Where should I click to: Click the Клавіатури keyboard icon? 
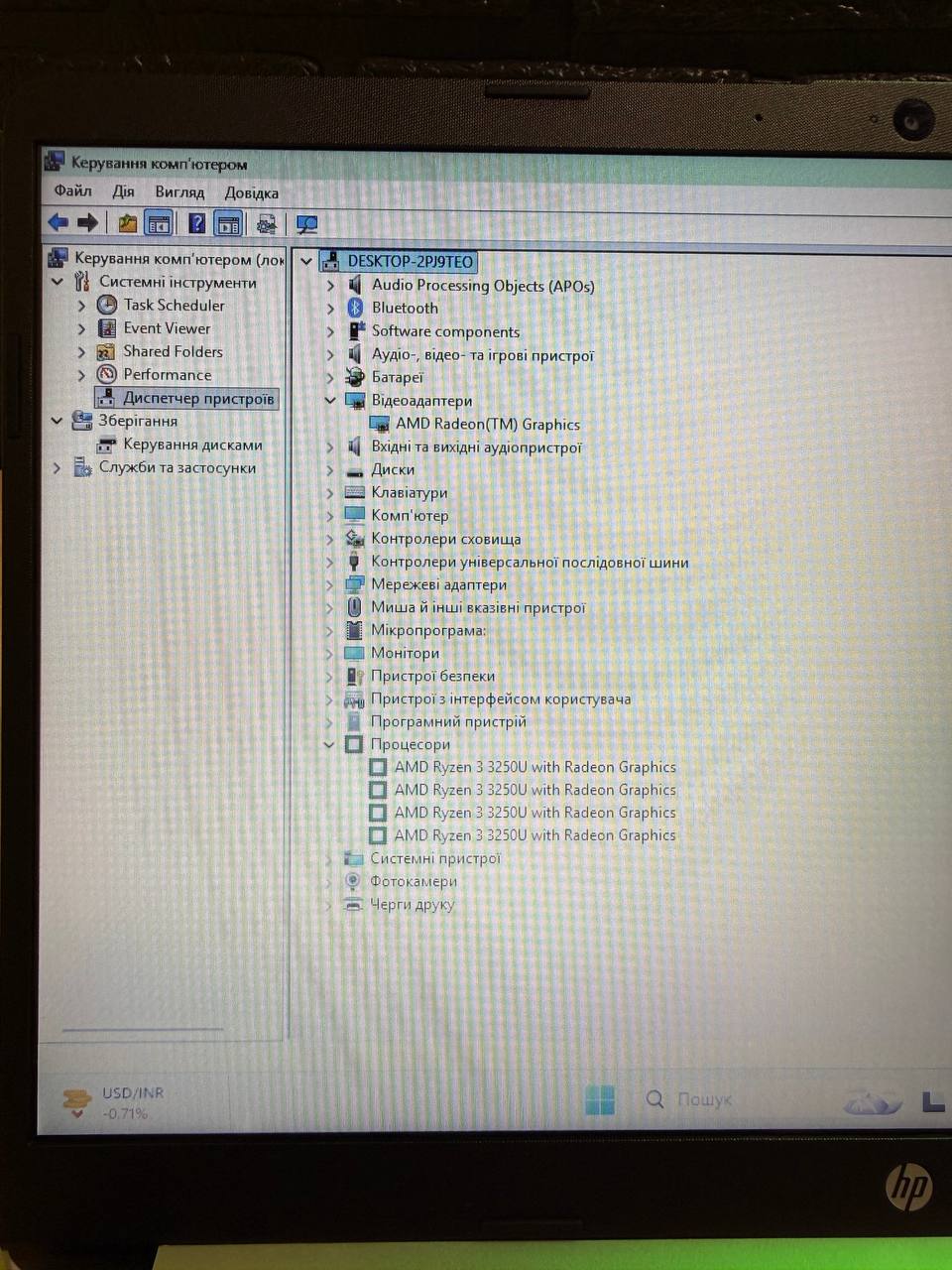(355, 493)
